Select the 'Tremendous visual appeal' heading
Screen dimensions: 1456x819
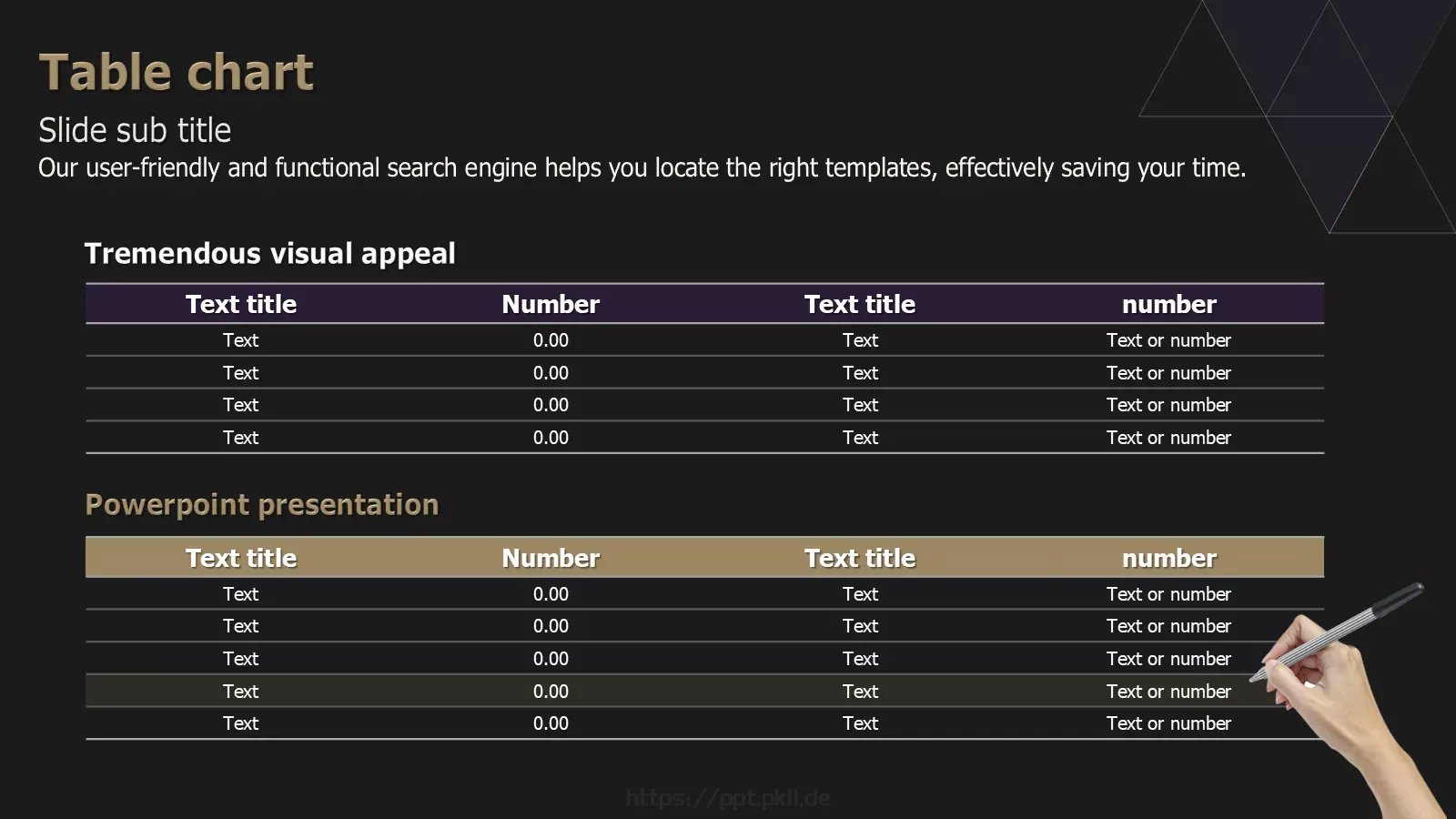[x=269, y=253]
